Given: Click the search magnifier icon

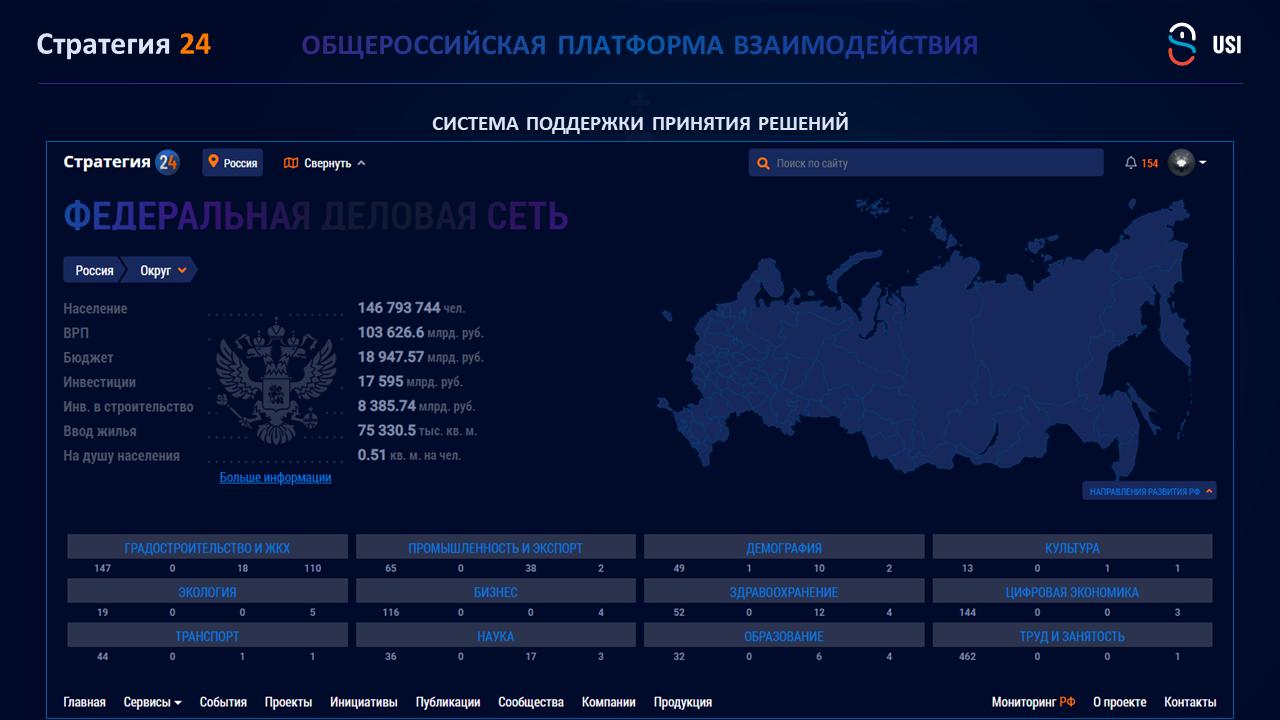Looking at the screenshot, I should coord(763,163).
